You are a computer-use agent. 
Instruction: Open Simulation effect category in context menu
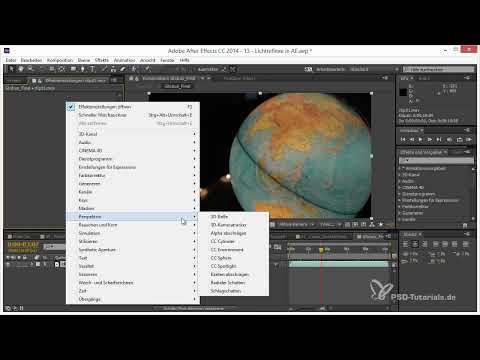click(132, 233)
